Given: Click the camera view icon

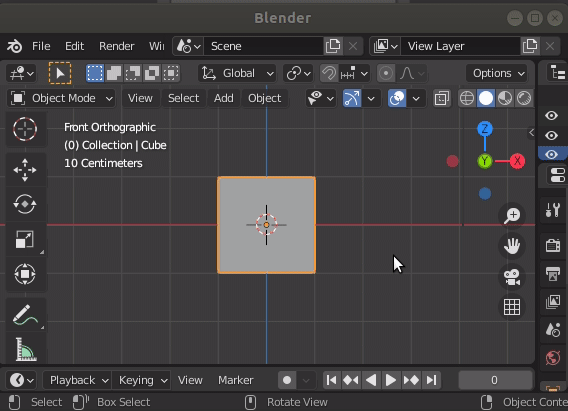Looking at the screenshot, I should click(x=512, y=277).
